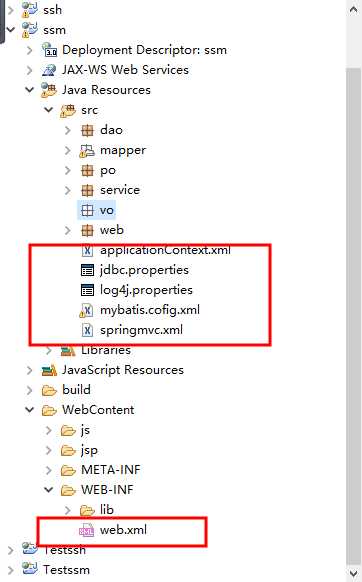Click the mybatis.cofig.xml file icon

[87, 310]
